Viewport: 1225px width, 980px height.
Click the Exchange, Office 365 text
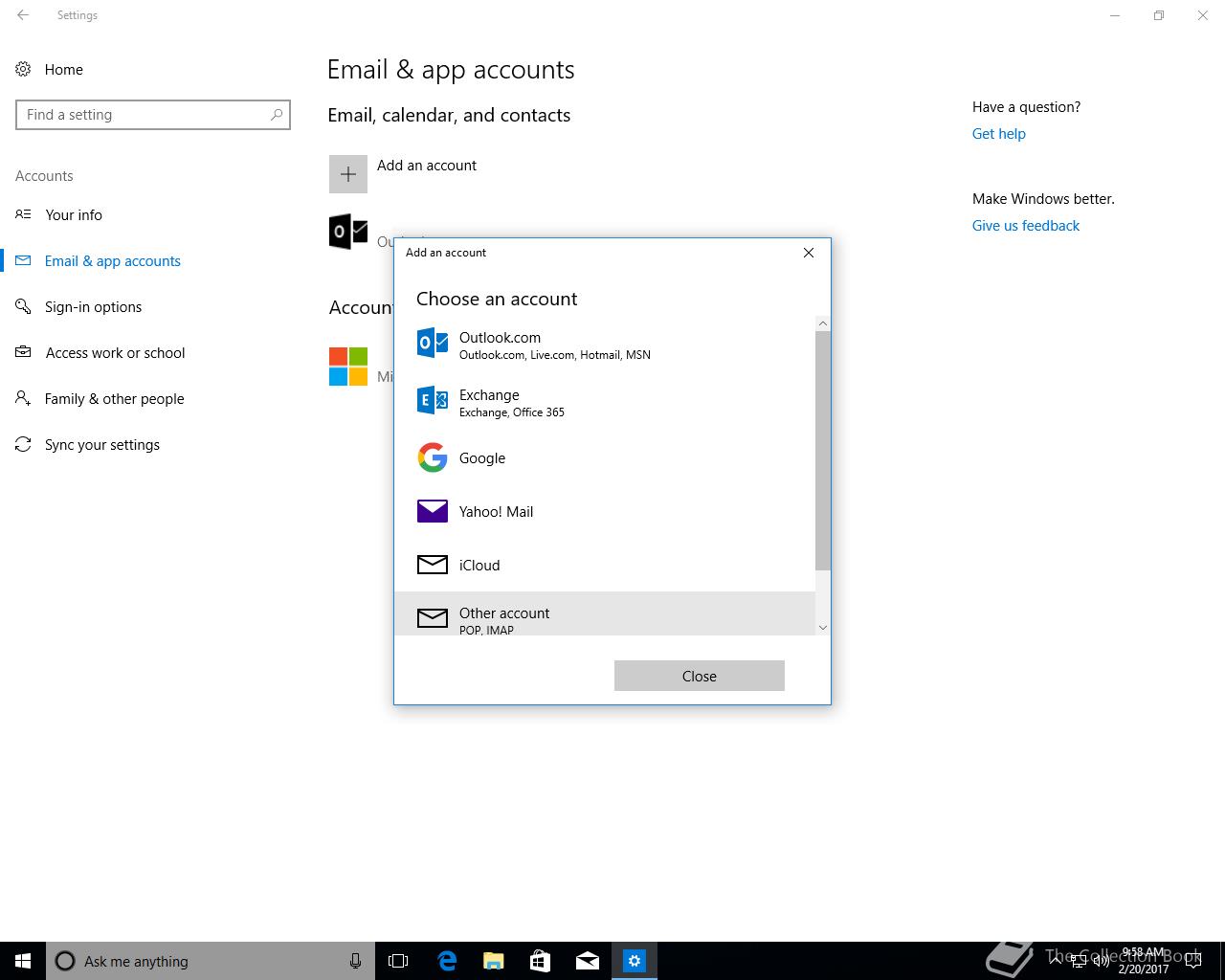512,412
